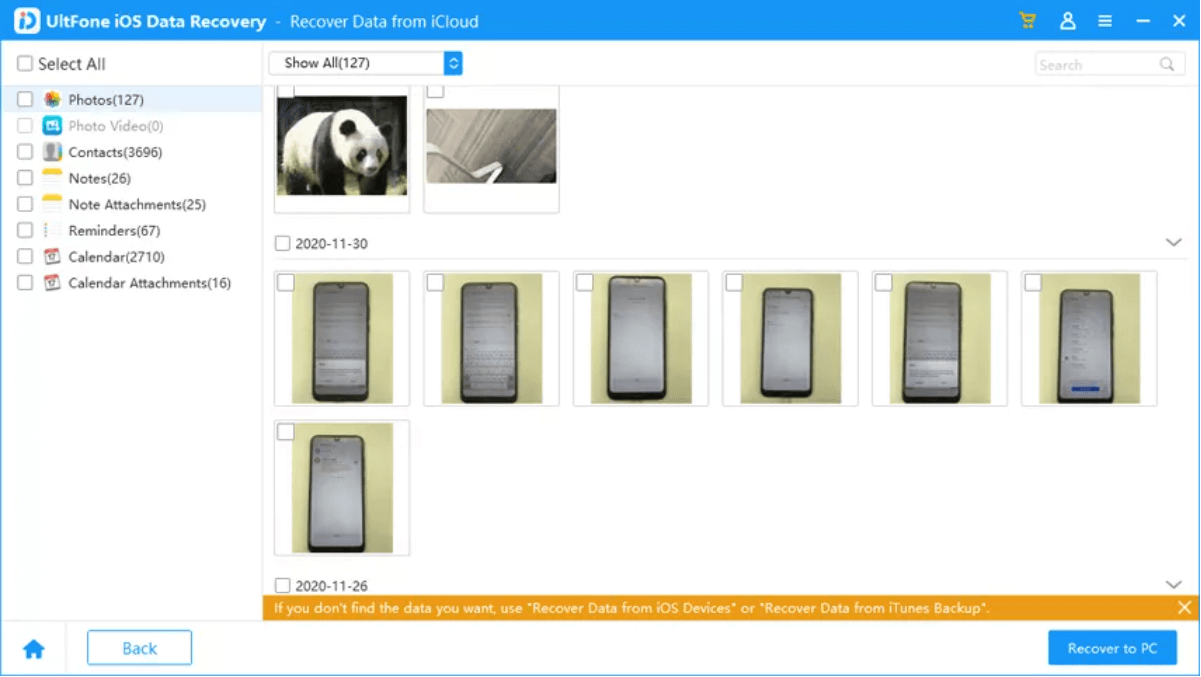Switch to Note Attachments(25) category
1201x677 pixels.
137,204
